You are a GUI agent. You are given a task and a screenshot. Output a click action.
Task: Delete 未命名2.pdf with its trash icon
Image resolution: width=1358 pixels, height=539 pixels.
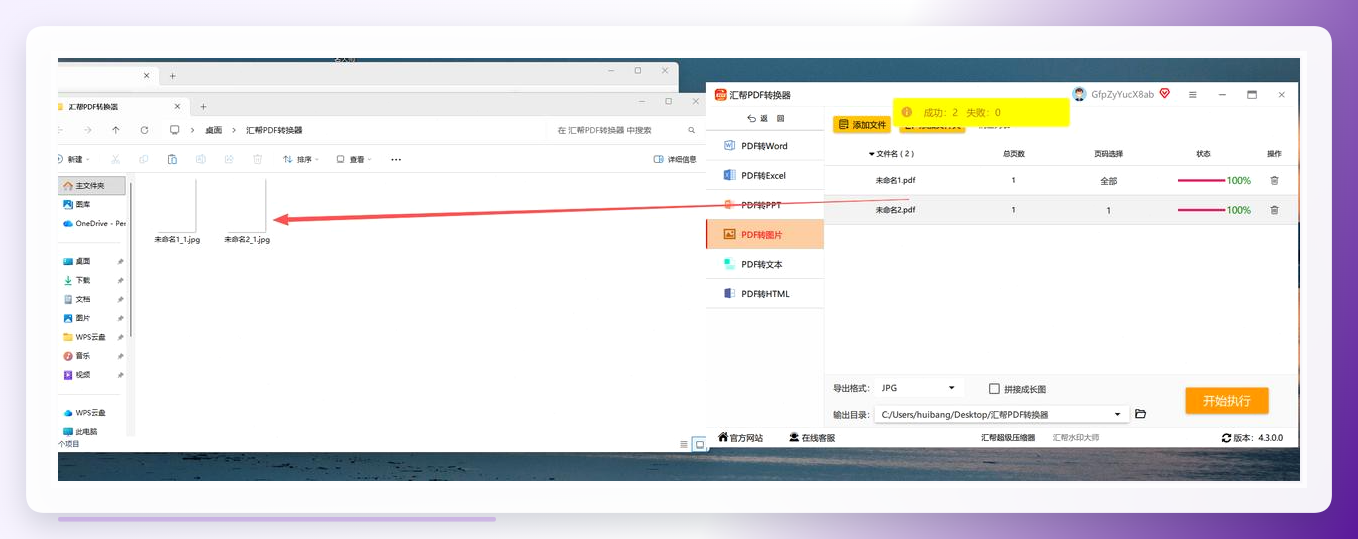(1274, 210)
